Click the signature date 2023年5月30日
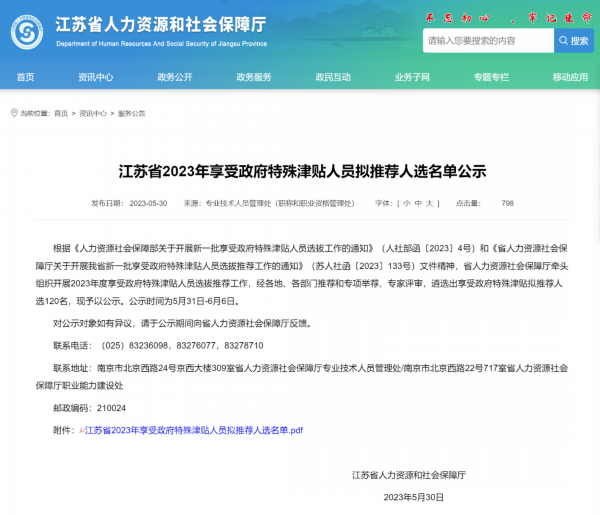 click(413, 497)
